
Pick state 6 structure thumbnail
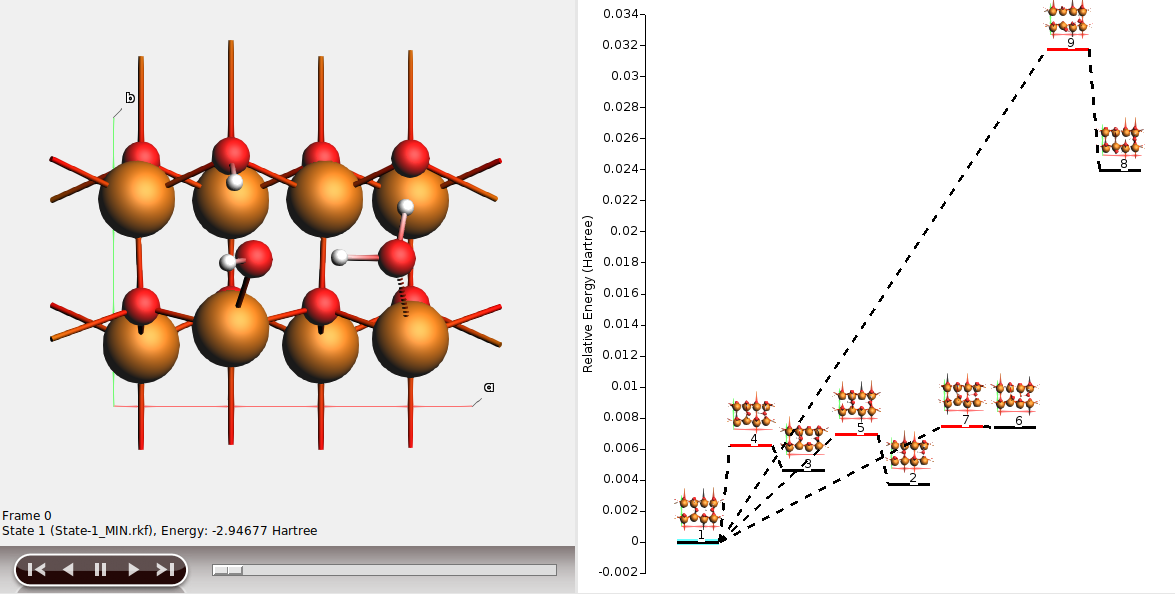1016,395
